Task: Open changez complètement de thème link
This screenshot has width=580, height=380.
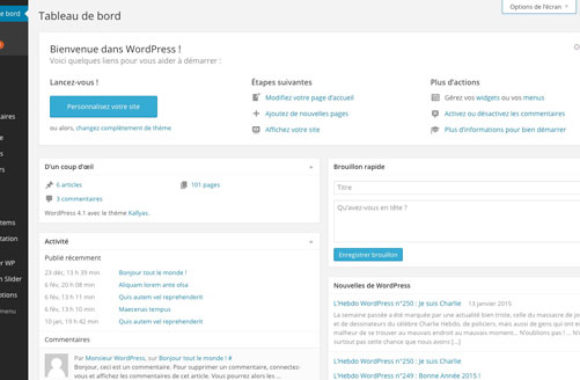Action: 124,128
